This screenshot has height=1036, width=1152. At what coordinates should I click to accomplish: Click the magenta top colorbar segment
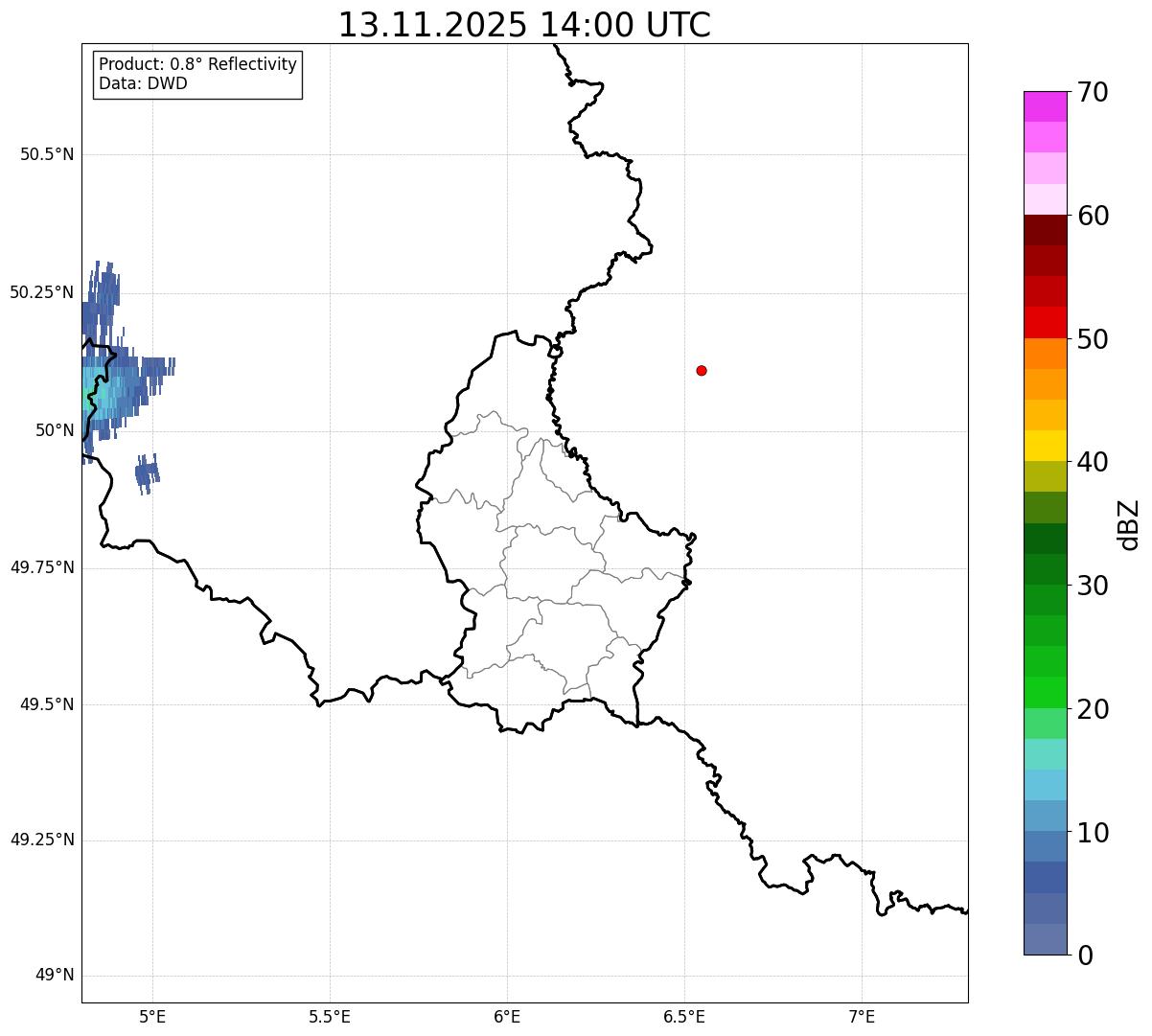click(x=1045, y=106)
